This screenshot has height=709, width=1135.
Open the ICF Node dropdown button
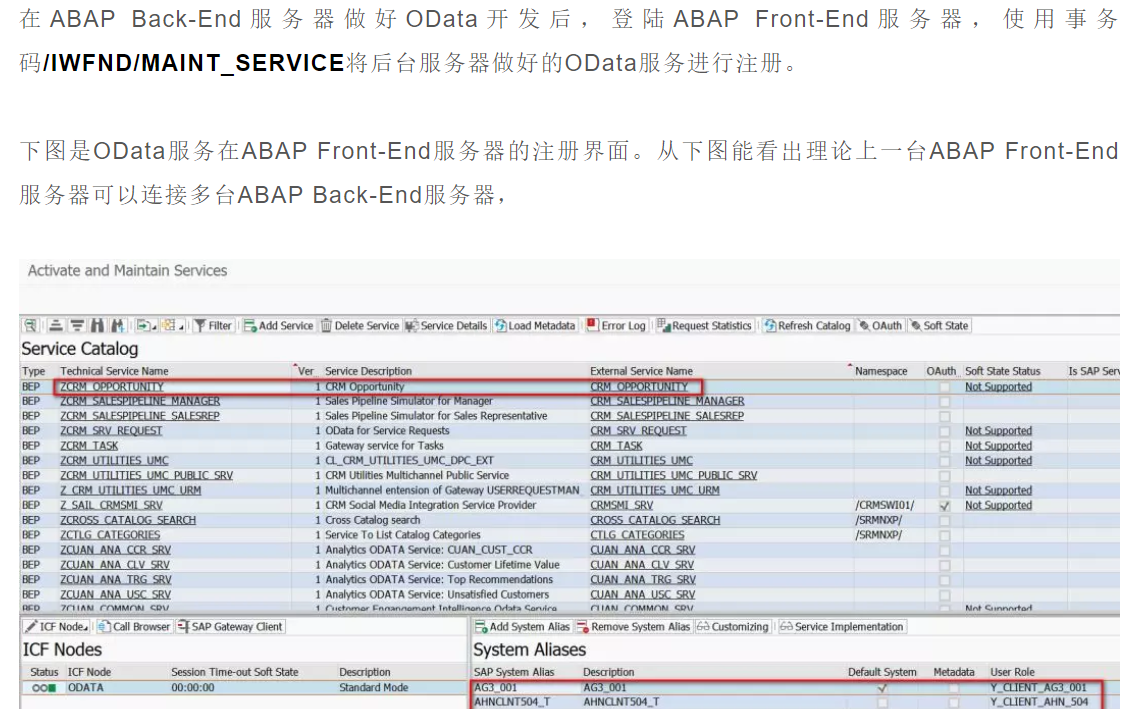[x=56, y=626]
